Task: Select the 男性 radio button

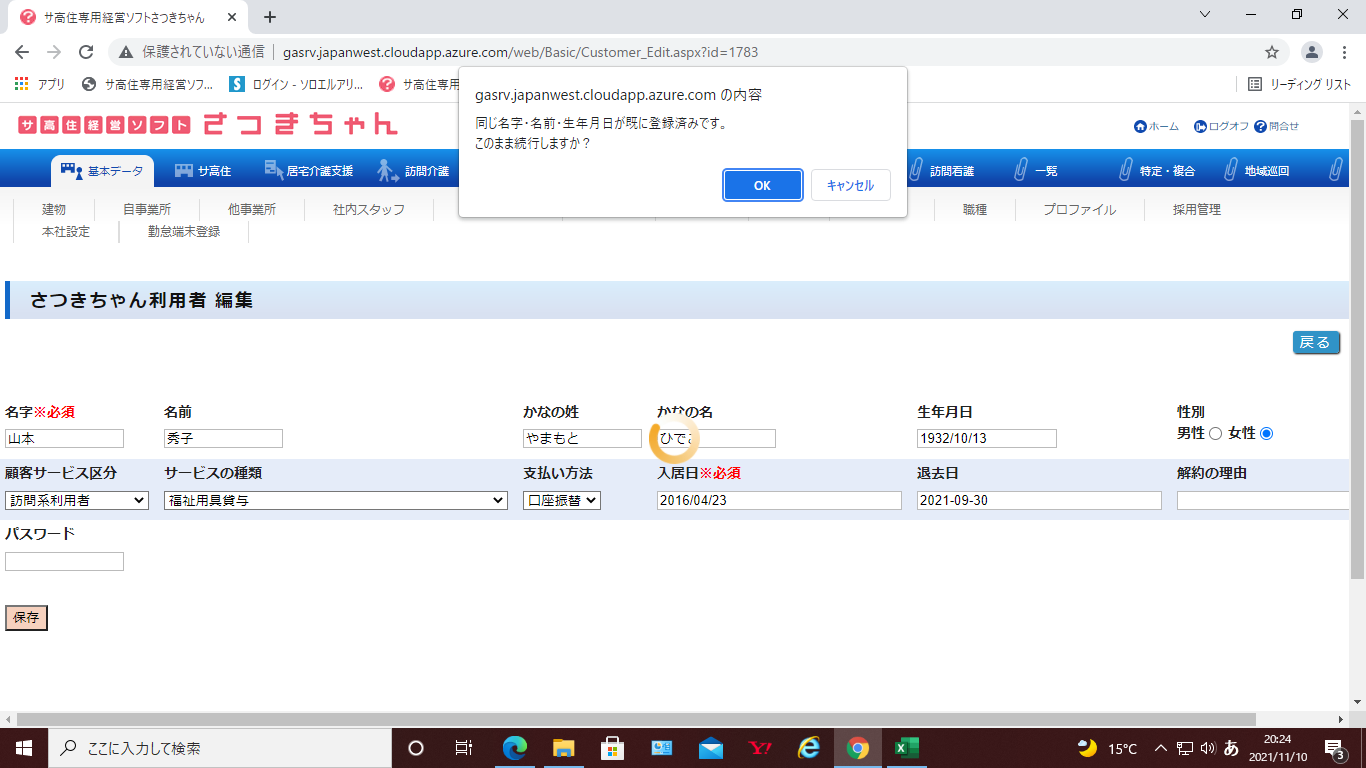Action: click(x=1215, y=434)
